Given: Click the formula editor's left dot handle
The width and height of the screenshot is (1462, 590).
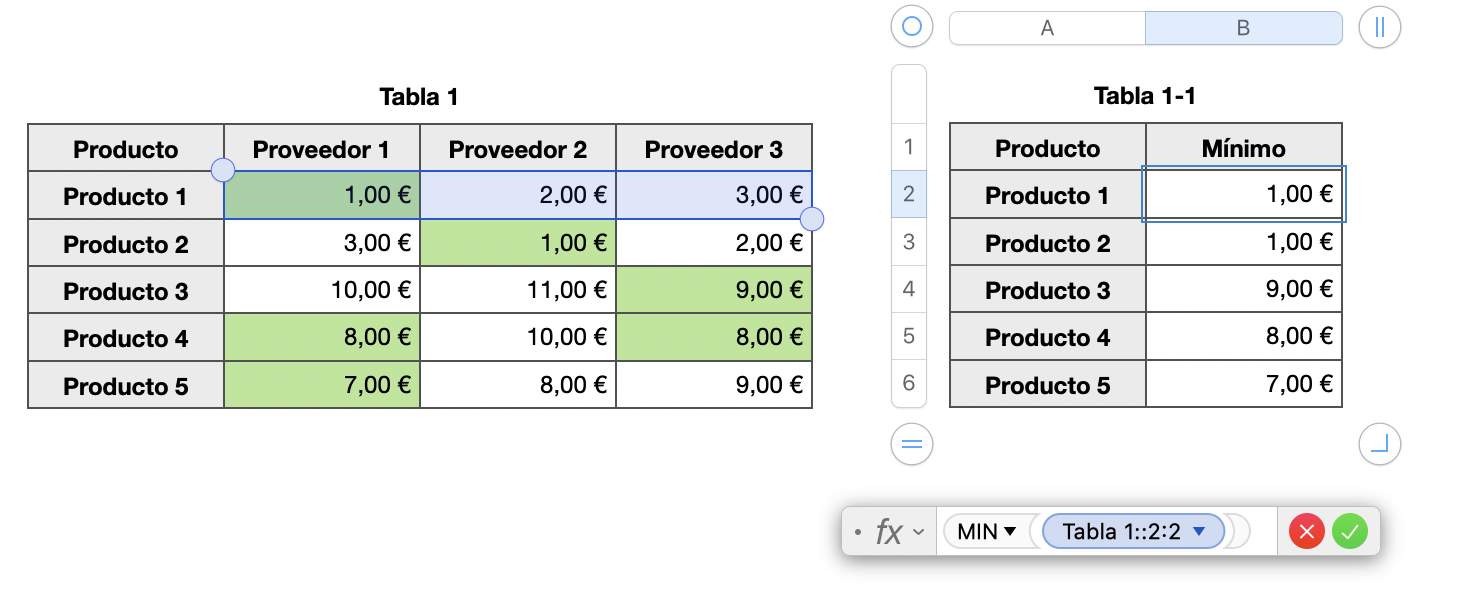Looking at the screenshot, I should pyautogui.click(x=858, y=532).
